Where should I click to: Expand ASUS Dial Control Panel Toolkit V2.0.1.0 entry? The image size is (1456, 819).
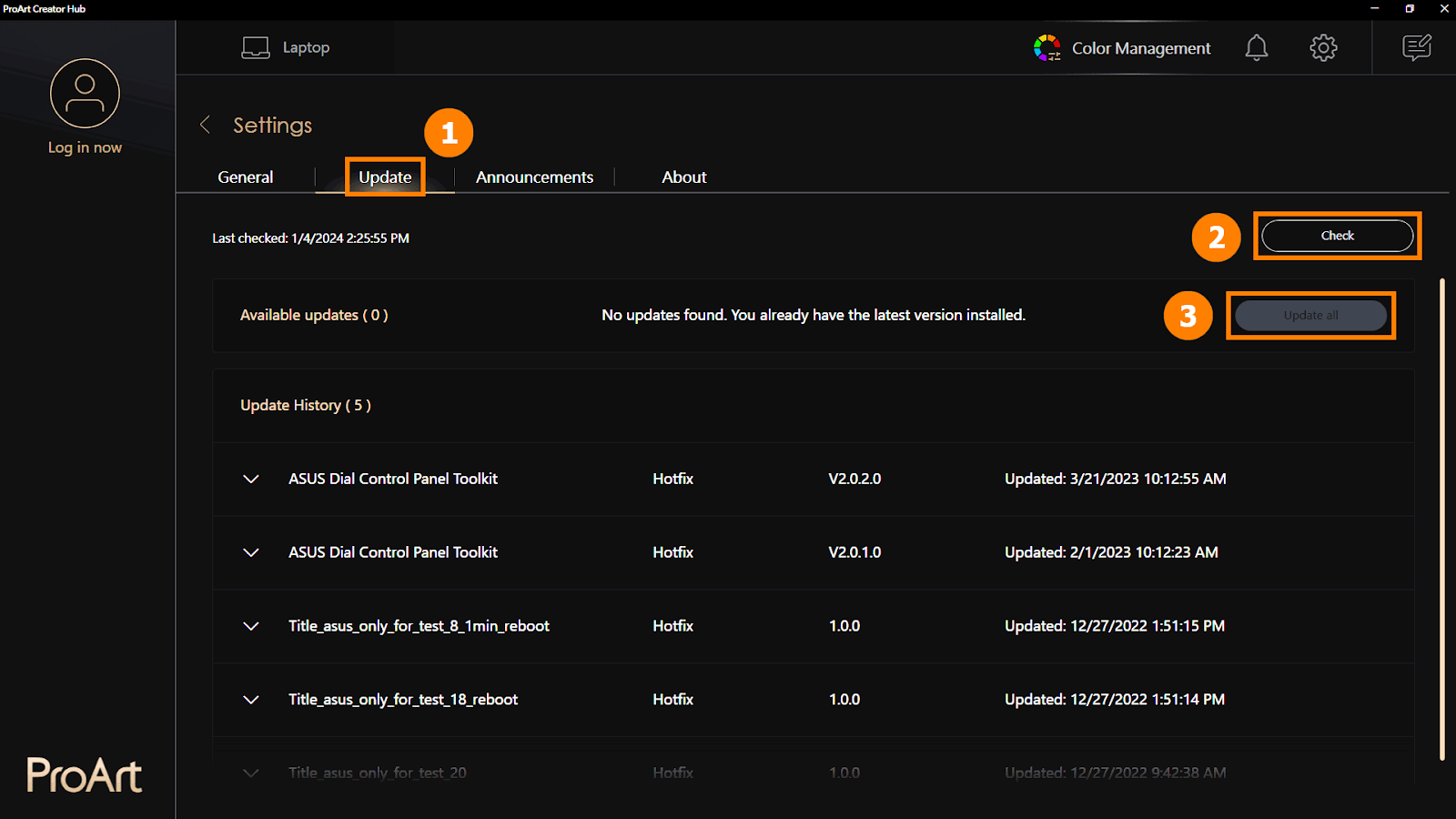(251, 552)
